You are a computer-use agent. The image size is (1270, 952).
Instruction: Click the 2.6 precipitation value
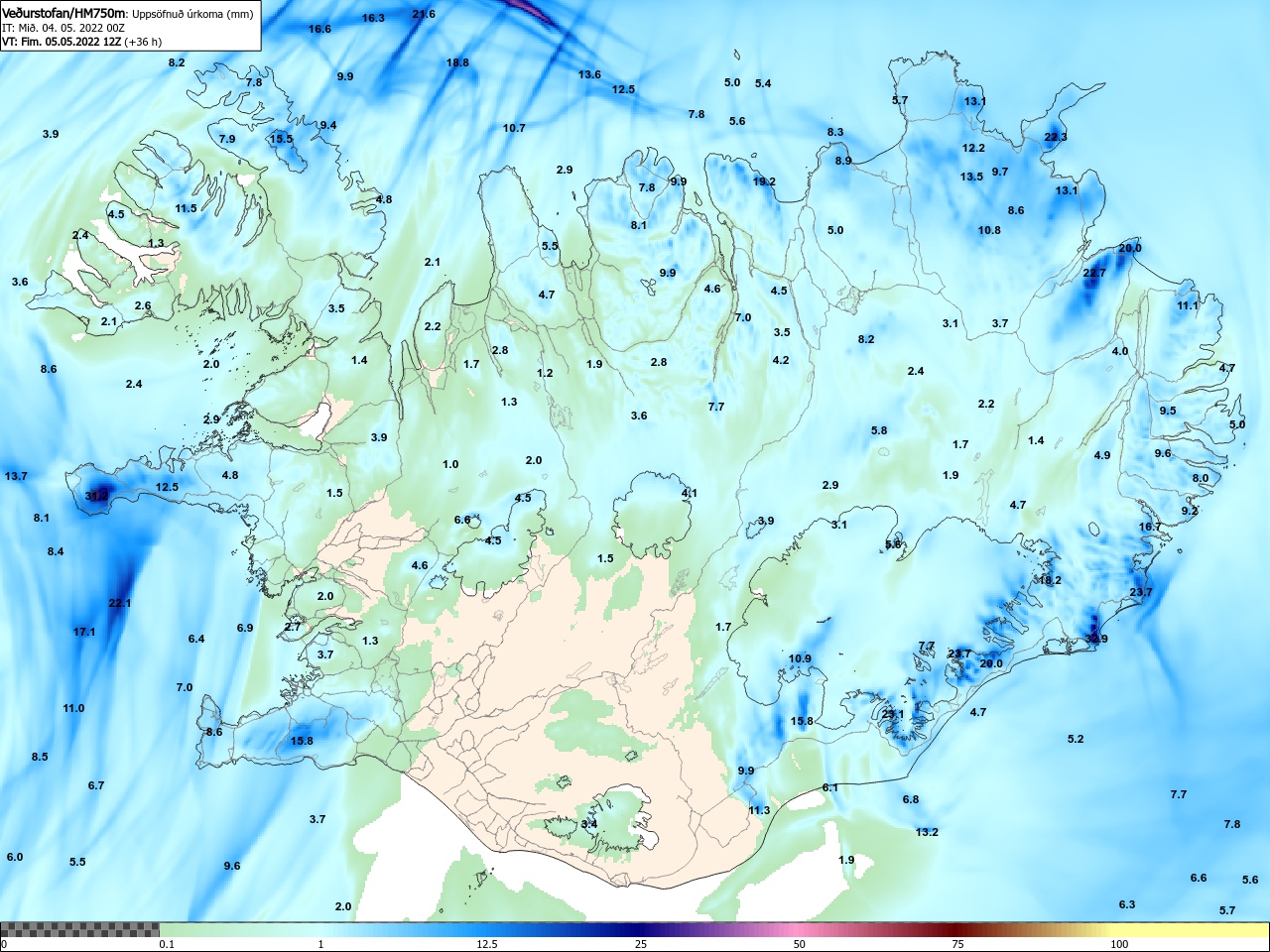point(143,306)
